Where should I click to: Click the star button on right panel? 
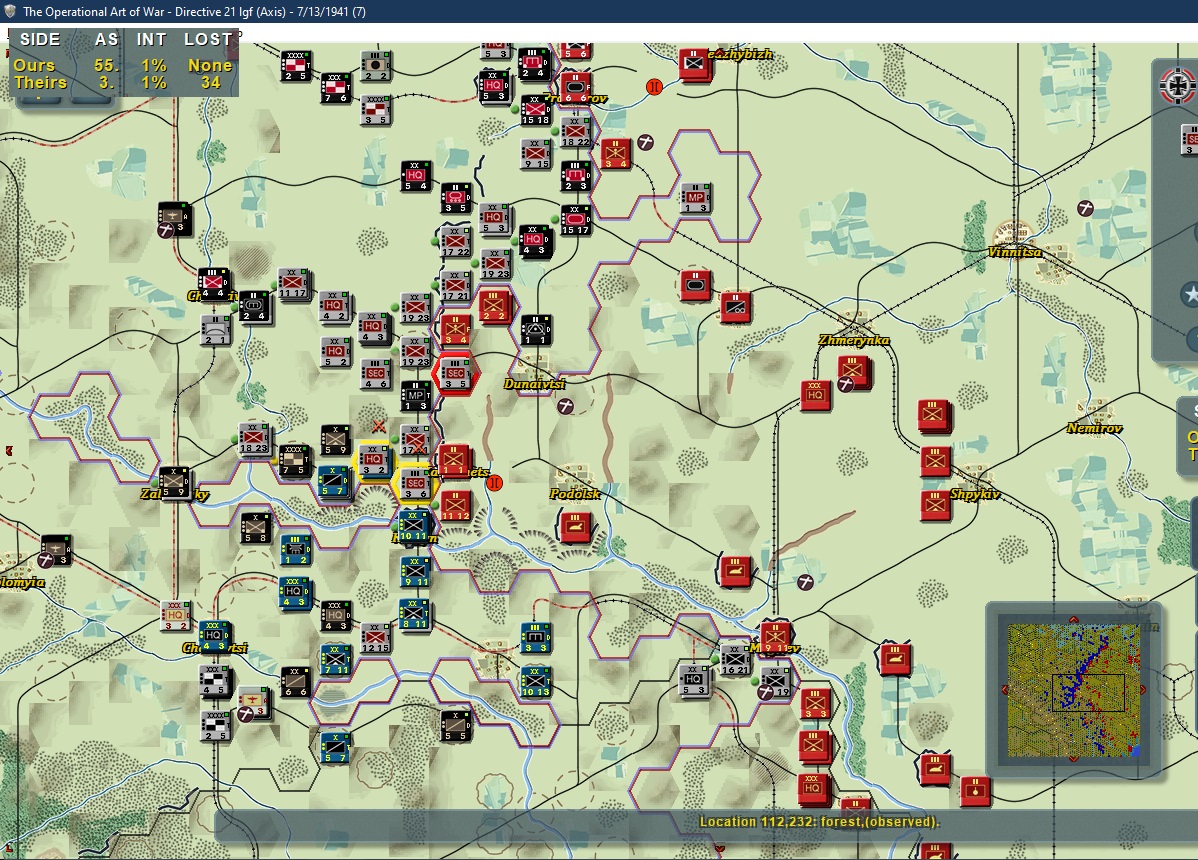[1190, 295]
